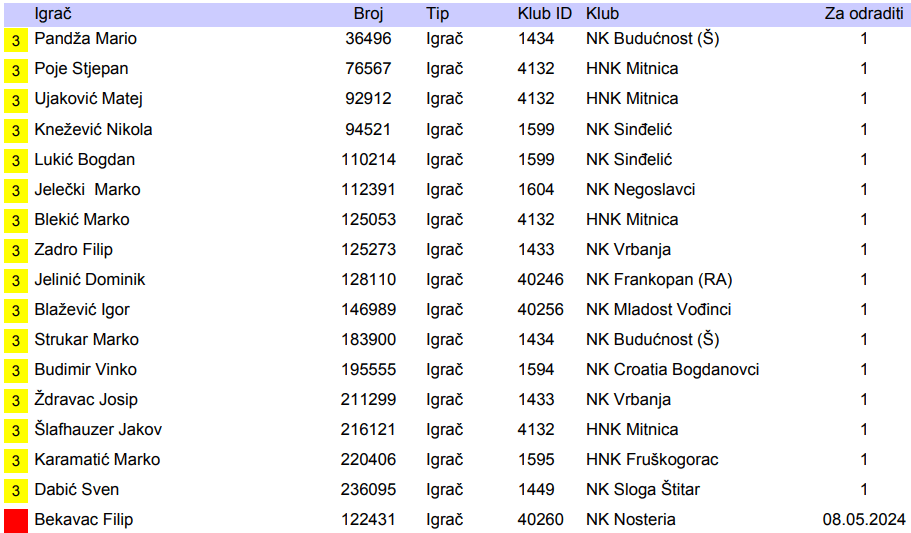Click club name NK Croatia Bogdanovci
This screenshot has width=911, height=533.
(x=672, y=370)
